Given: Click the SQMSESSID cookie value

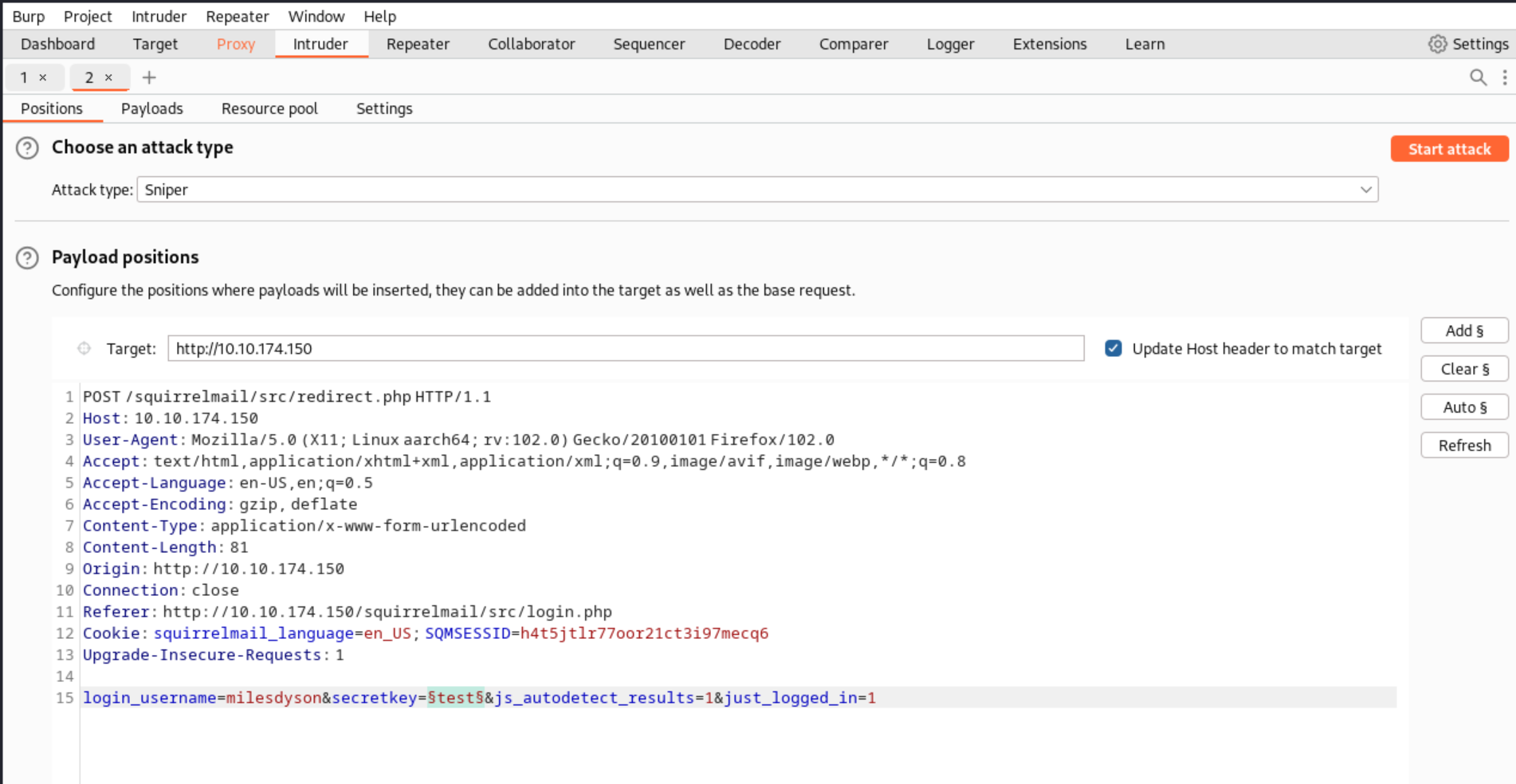Looking at the screenshot, I should 644,633.
